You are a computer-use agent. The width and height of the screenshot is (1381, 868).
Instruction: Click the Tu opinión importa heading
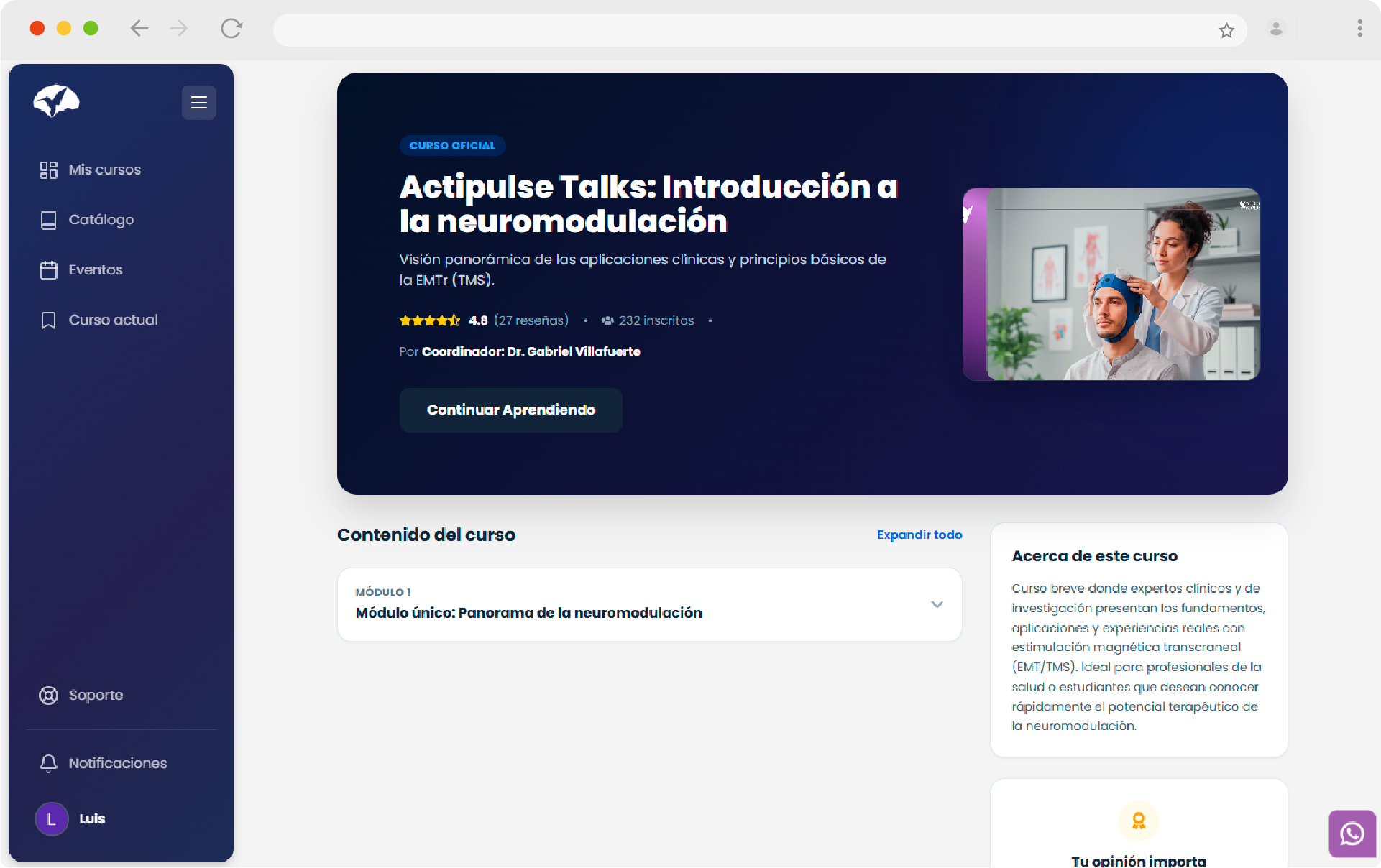pyautogui.click(x=1139, y=860)
